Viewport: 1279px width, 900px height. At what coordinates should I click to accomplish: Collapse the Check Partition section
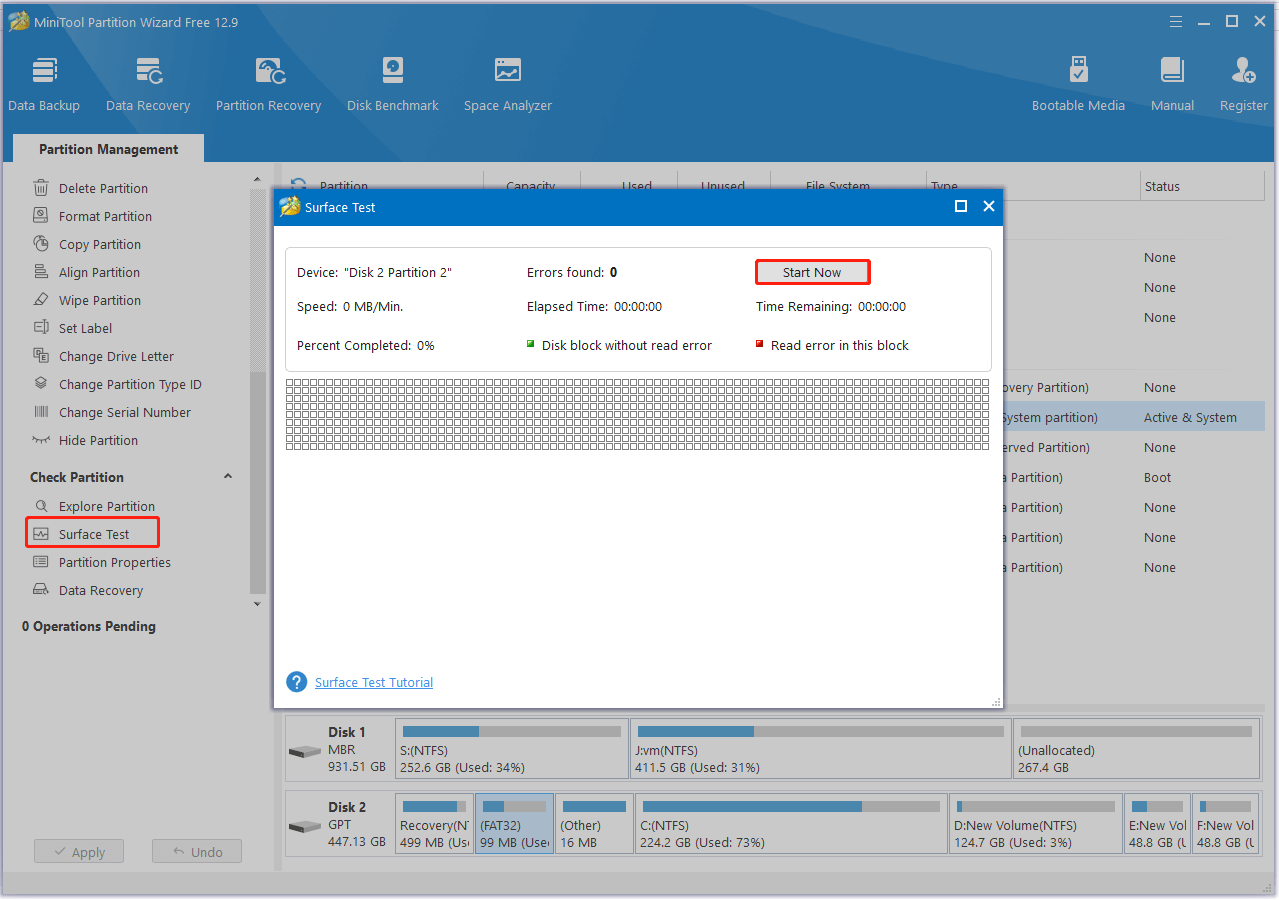coord(228,477)
